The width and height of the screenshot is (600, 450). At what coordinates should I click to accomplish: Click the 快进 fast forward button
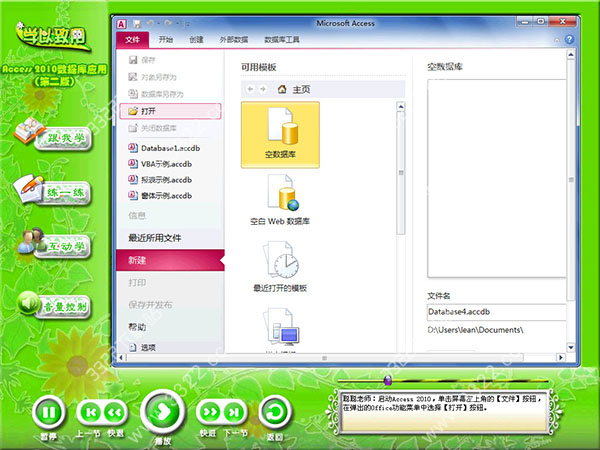tap(210, 412)
